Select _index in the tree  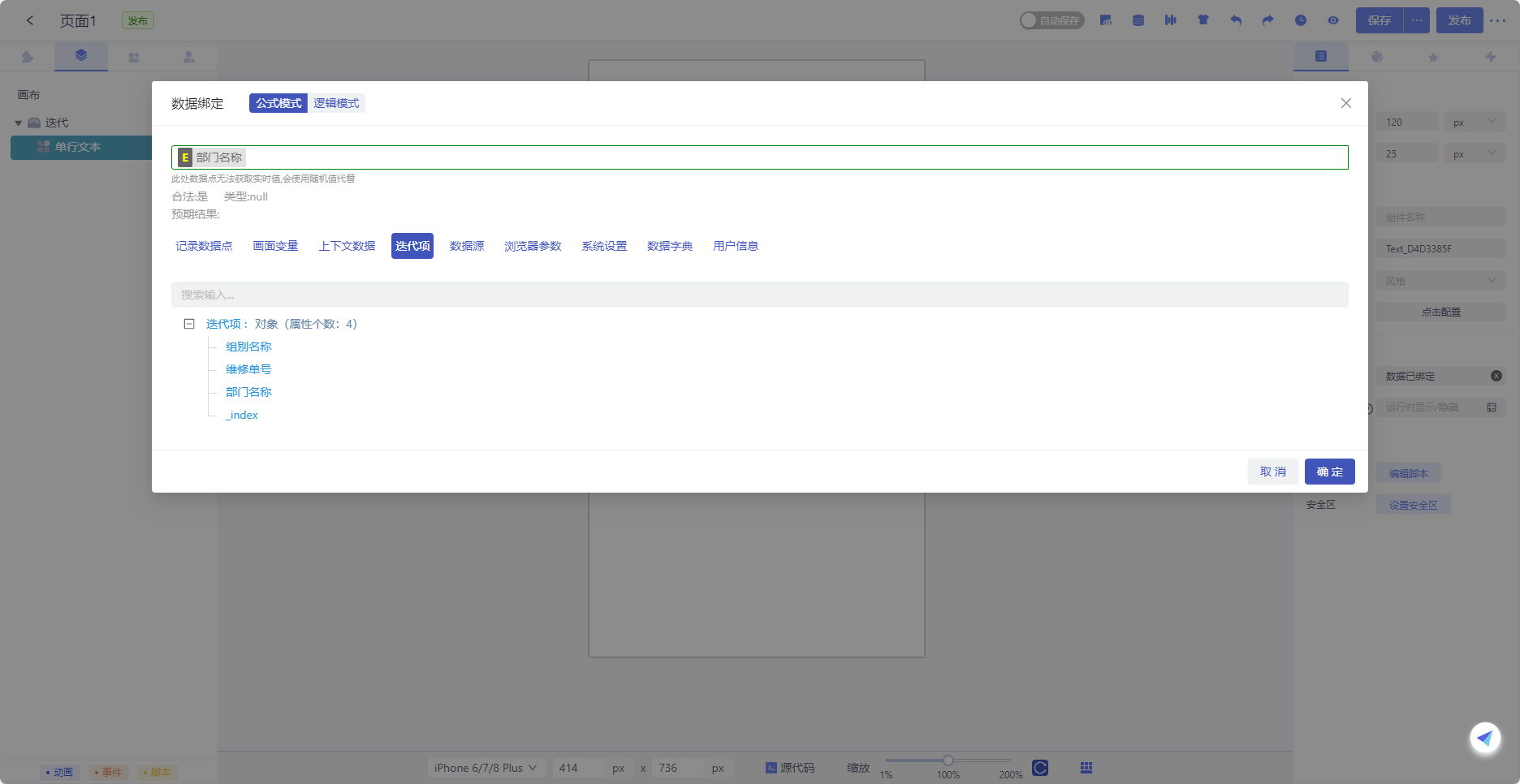pos(242,415)
